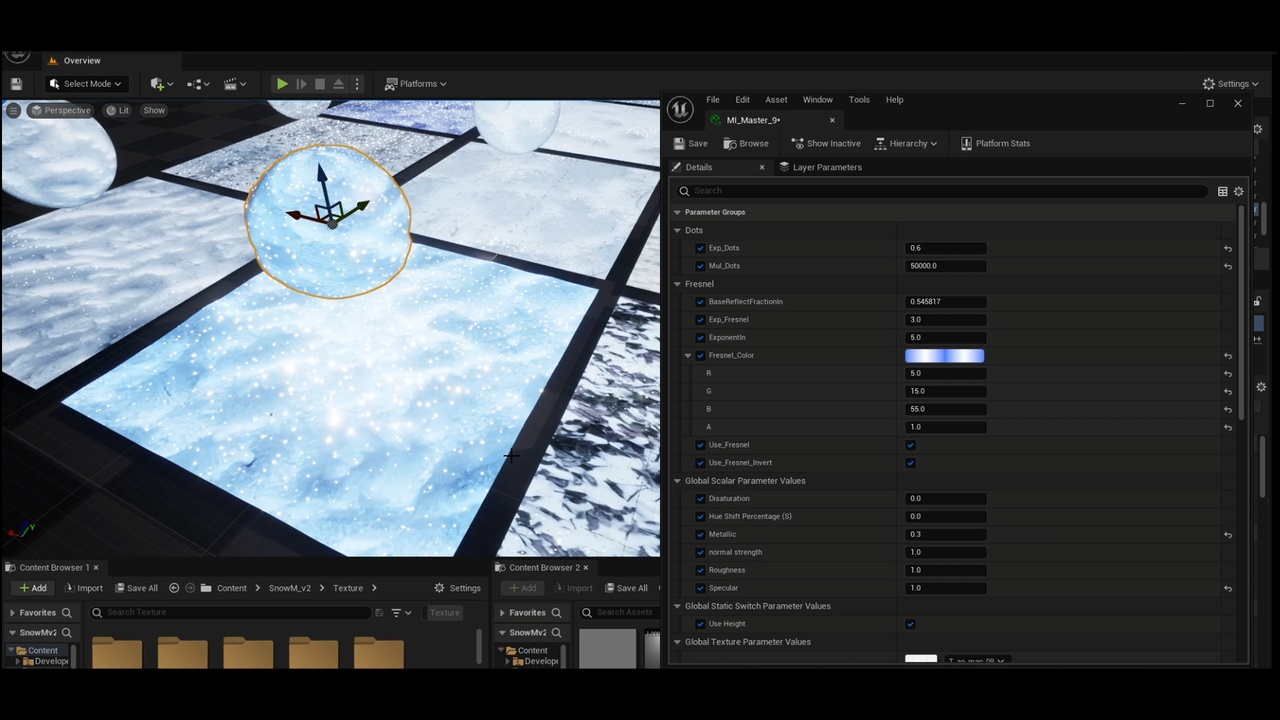The width and height of the screenshot is (1280, 720).
Task: Toggle Use Height value checkbox
Action: click(910, 624)
